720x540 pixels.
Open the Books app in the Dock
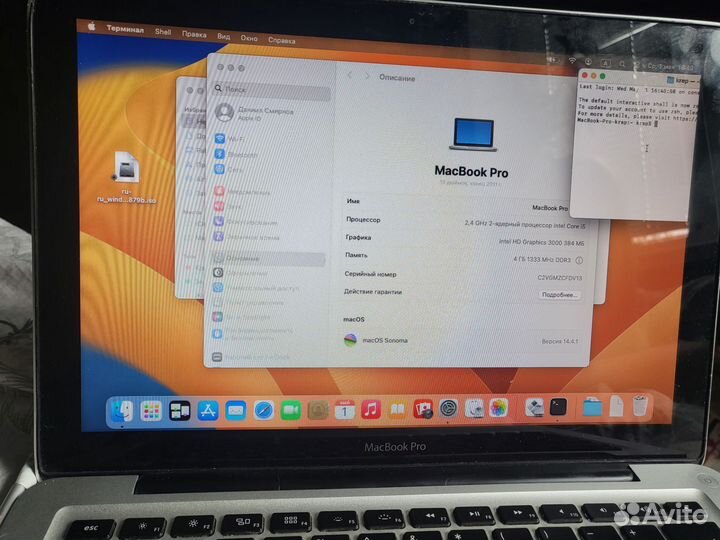click(x=397, y=409)
